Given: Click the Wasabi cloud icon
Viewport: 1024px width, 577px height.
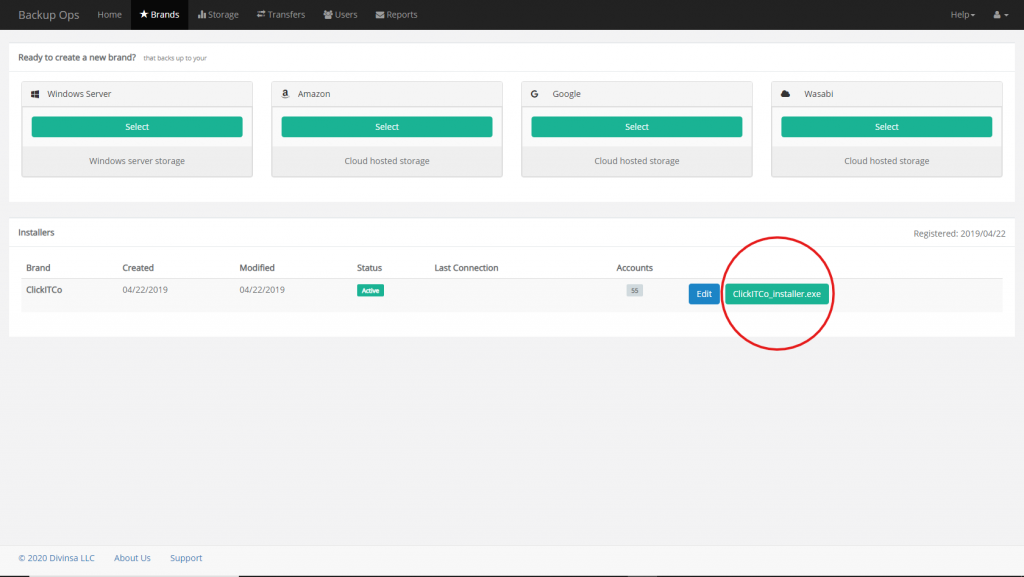Looking at the screenshot, I should pyautogui.click(x=786, y=94).
